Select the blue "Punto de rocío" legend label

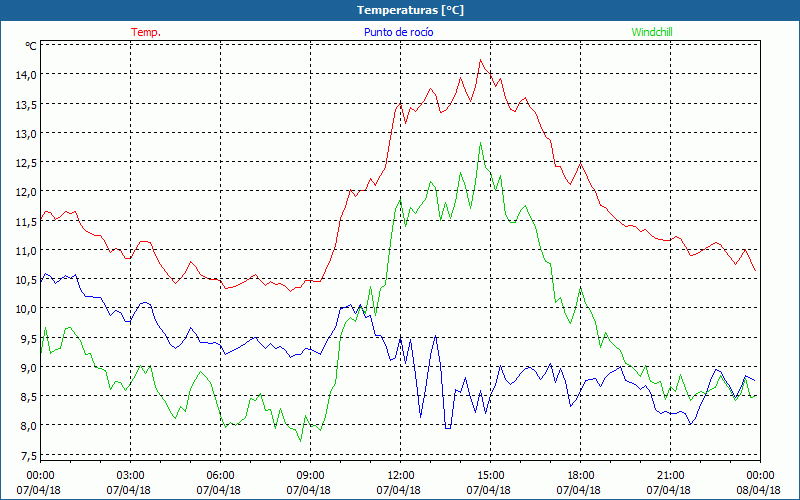(x=398, y=32)
